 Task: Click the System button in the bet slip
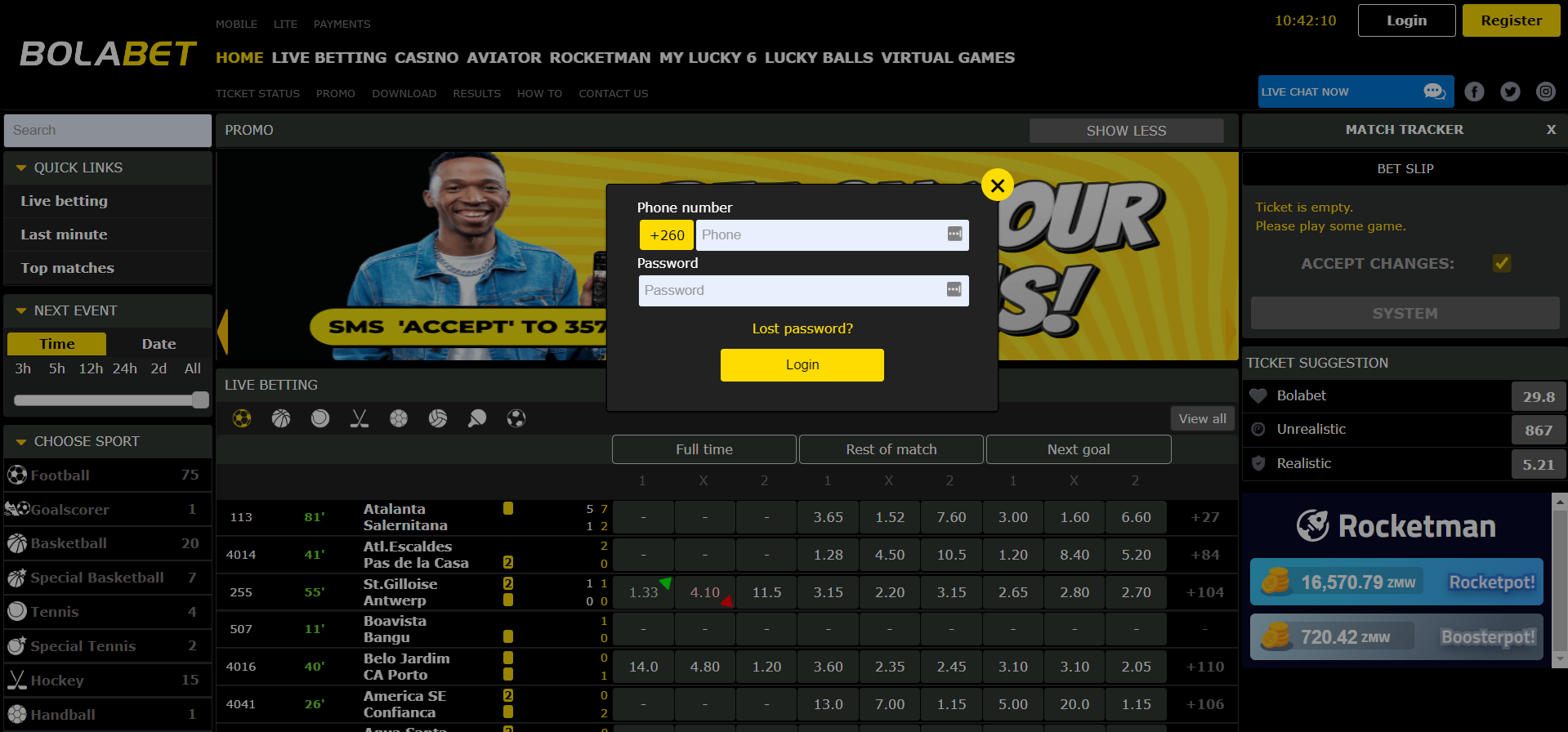pyautogui.click(x=1405, y=313)
